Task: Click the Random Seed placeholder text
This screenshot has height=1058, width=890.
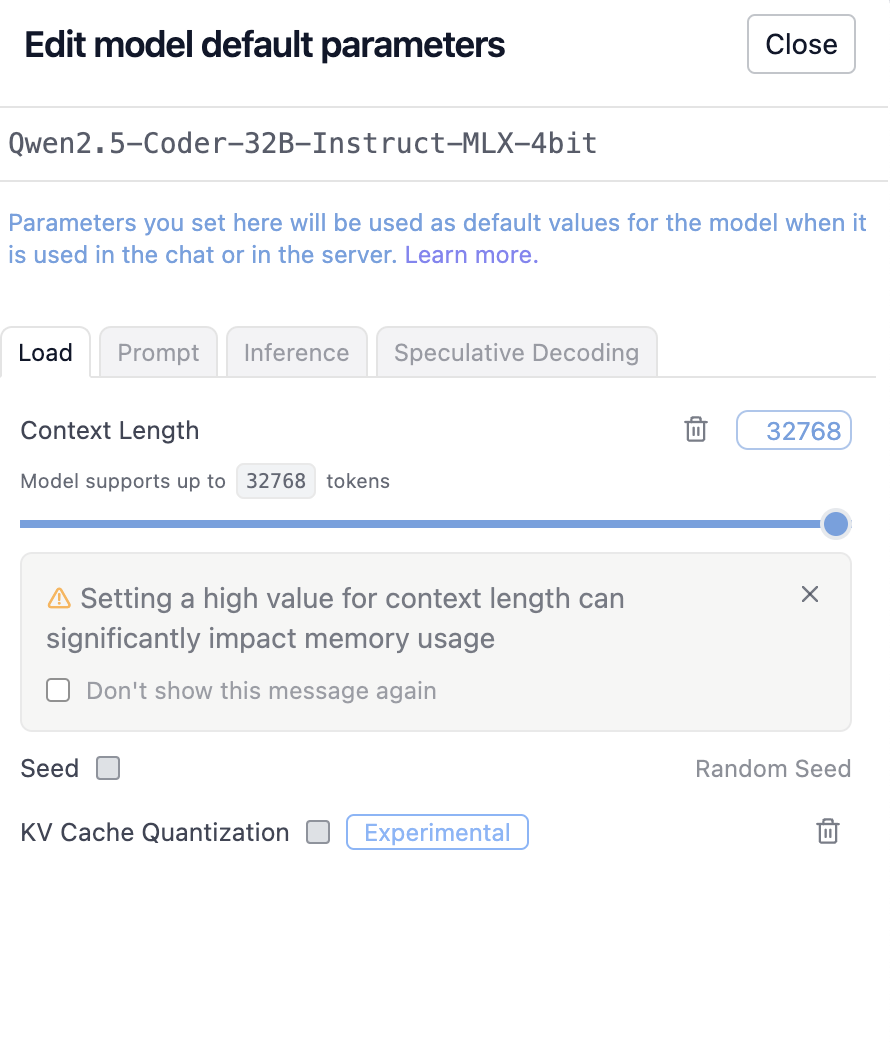Action: click(x=773, y=769)
